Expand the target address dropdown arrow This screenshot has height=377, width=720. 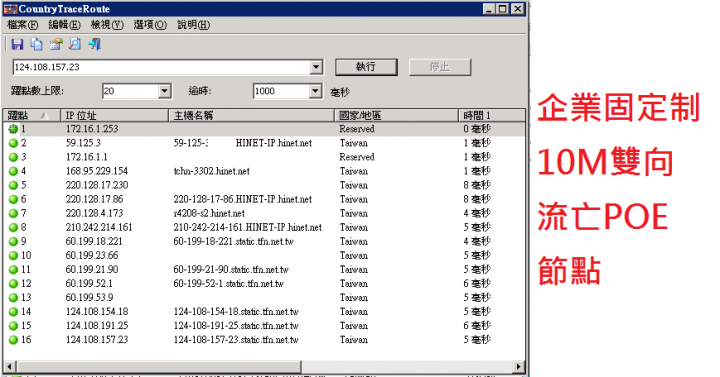(x=316, y=67)
